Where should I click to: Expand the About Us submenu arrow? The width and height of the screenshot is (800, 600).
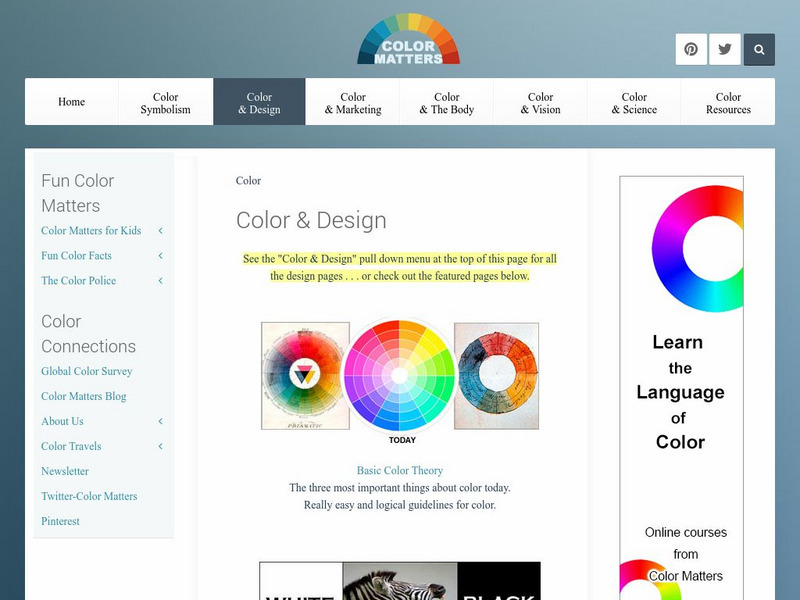pyautogui.click(x=160, y=421)
